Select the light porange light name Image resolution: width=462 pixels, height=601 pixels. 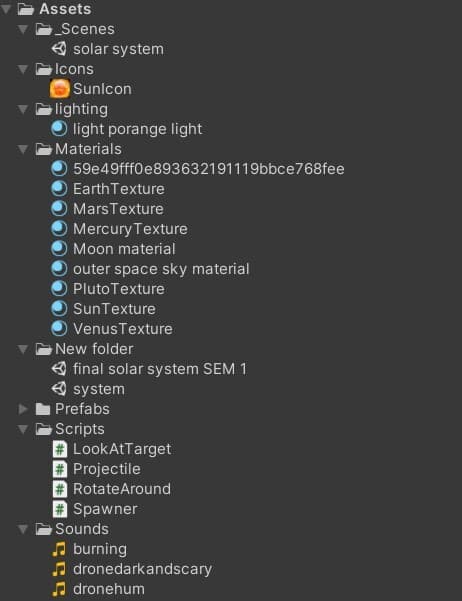pos(138,130)
